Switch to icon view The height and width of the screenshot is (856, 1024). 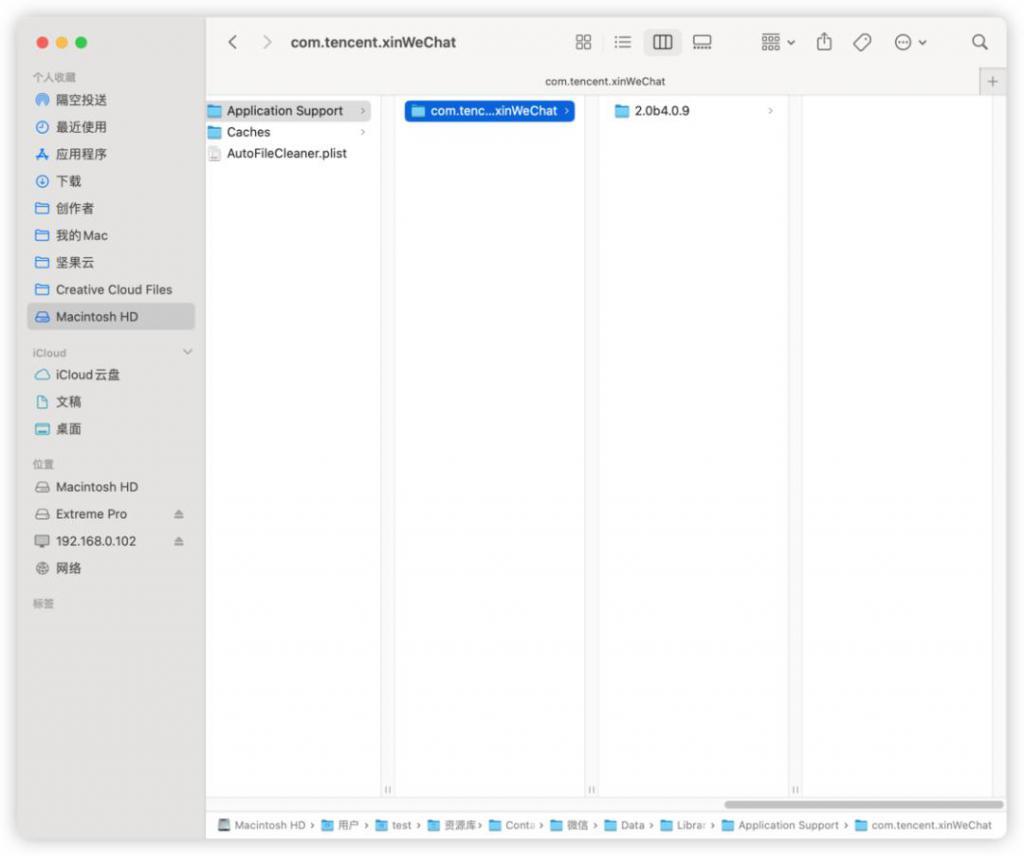point(583,42)
